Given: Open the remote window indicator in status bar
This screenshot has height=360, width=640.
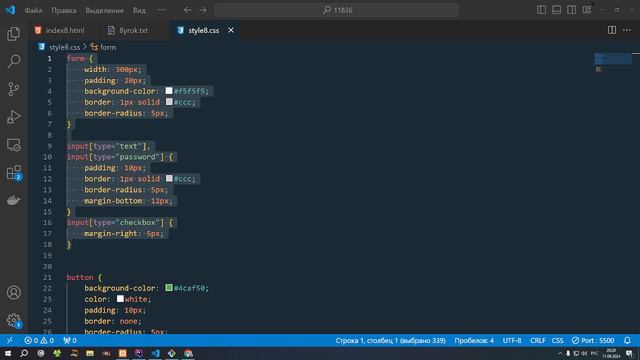Looking at the screenshot, I should pos(9,340).
